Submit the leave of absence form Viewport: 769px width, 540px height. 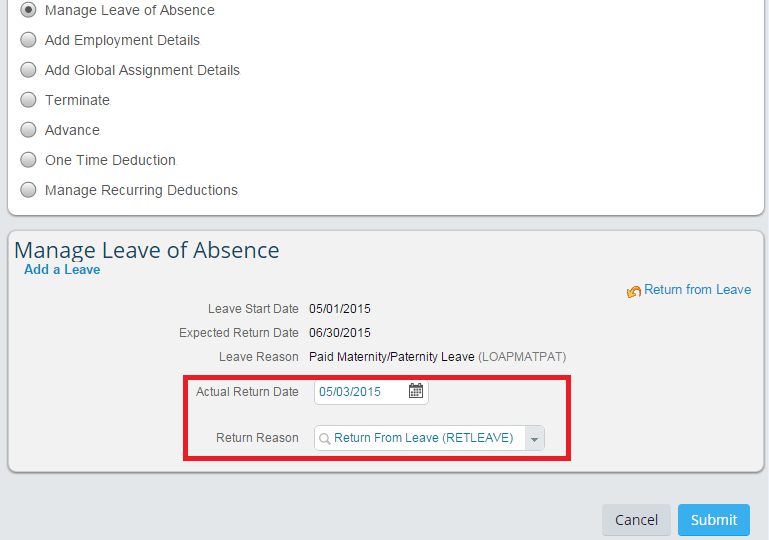pyautogui.click(x=713, y=520)
